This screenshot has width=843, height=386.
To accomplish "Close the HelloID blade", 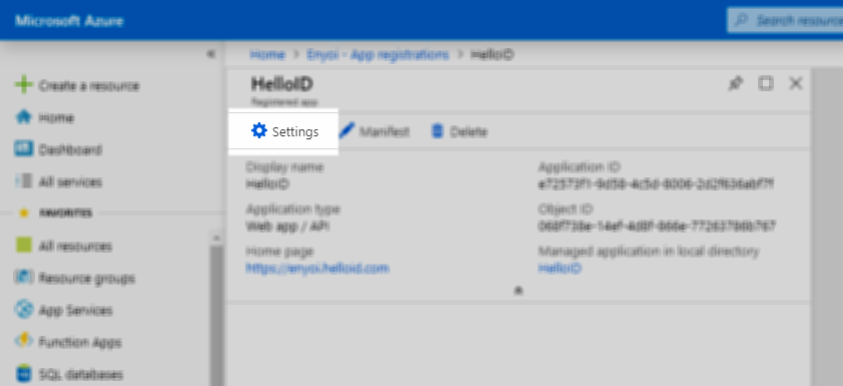I will 796,83.
